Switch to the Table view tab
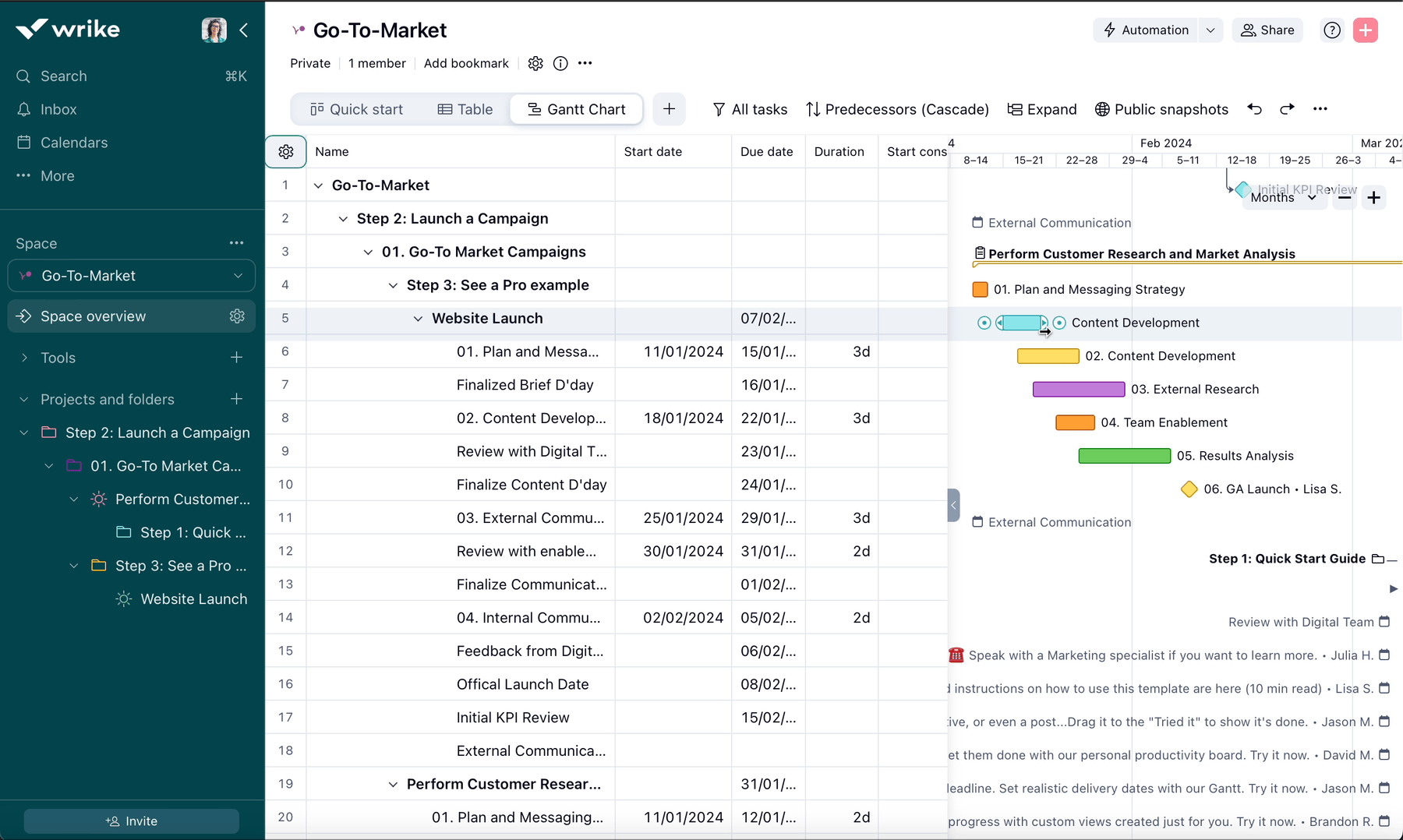The height and width of the screenshot is (840, 1403). coord(465,109)
